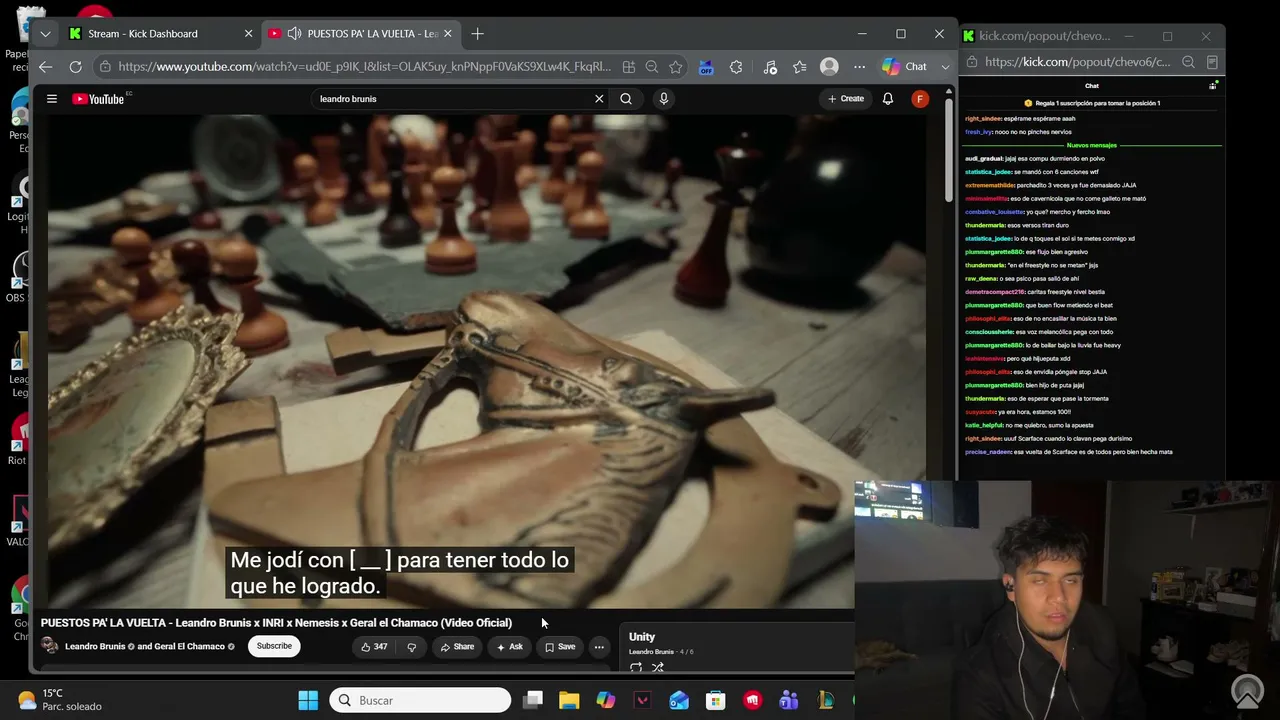Run the YouTube search magnifier button

626,99
